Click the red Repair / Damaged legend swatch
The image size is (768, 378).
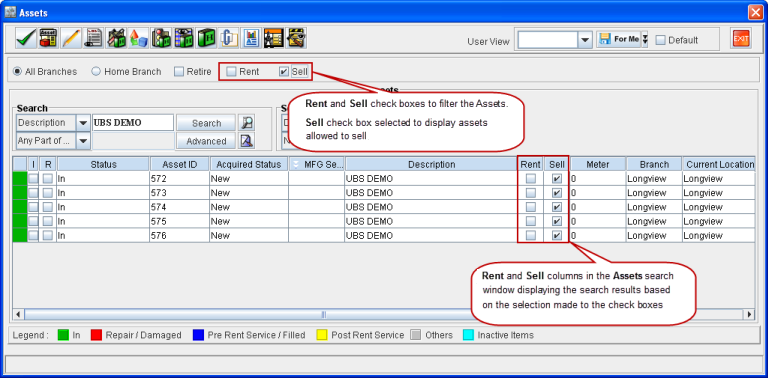click(96, 335)
